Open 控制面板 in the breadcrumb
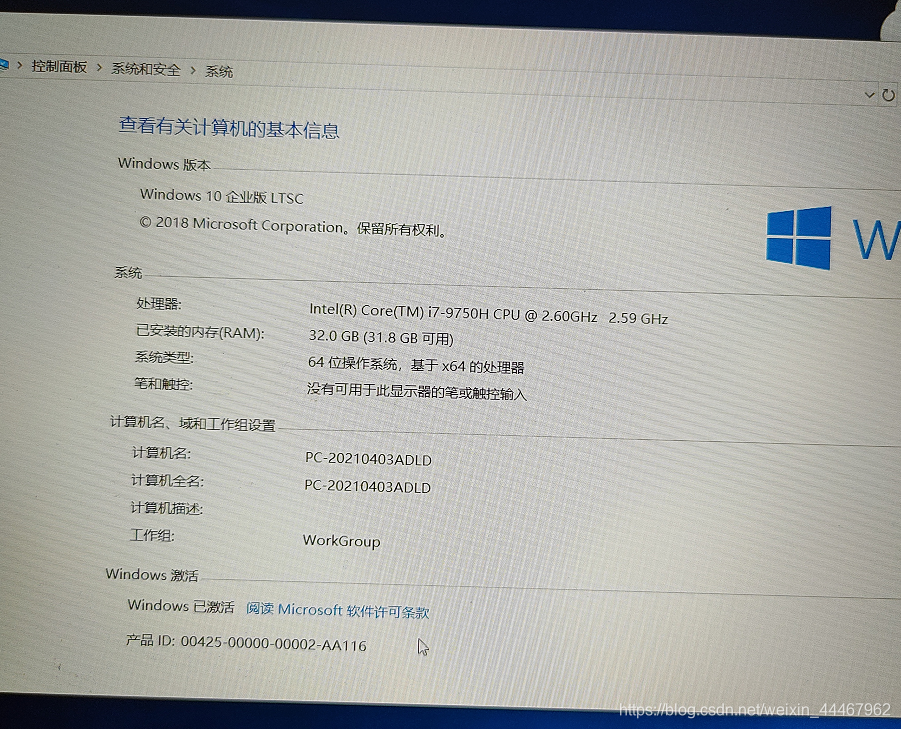Image resolution: width=901 pixels, height=729 pixels. (59, 67)
